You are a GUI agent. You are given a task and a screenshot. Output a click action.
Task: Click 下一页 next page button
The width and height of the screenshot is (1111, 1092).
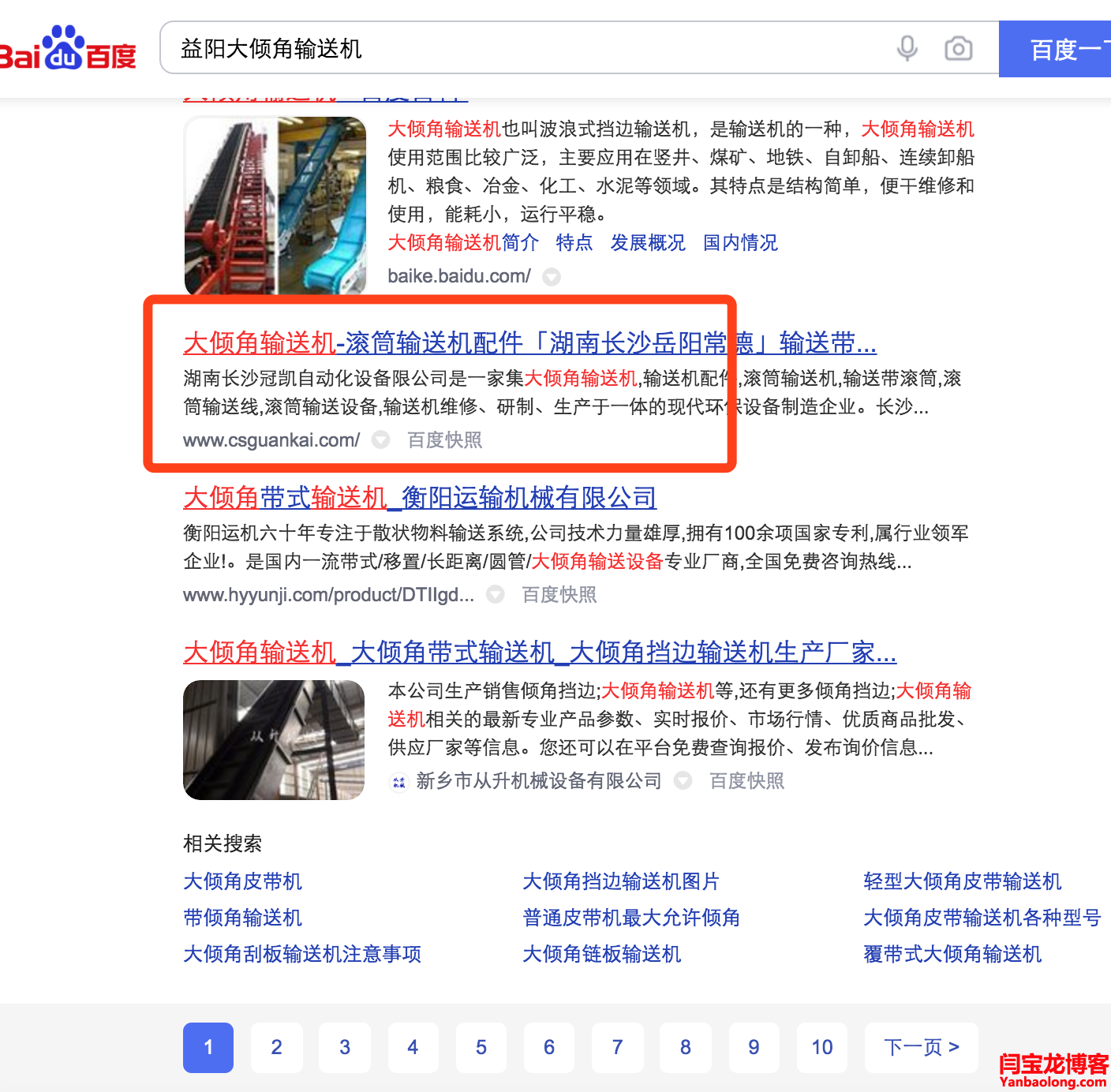coord(921,1047)
